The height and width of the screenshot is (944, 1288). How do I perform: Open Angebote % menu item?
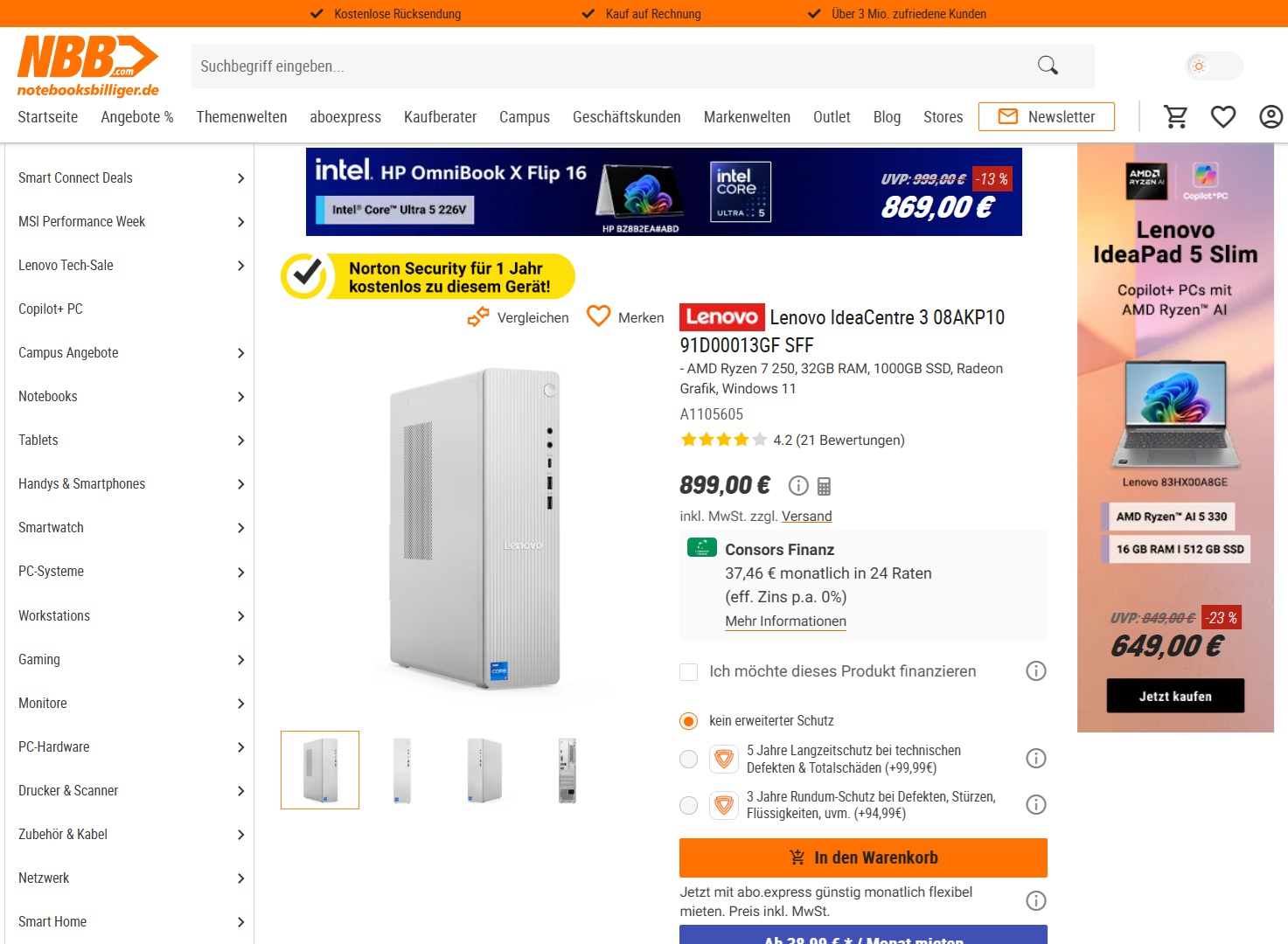pos(137,117)
